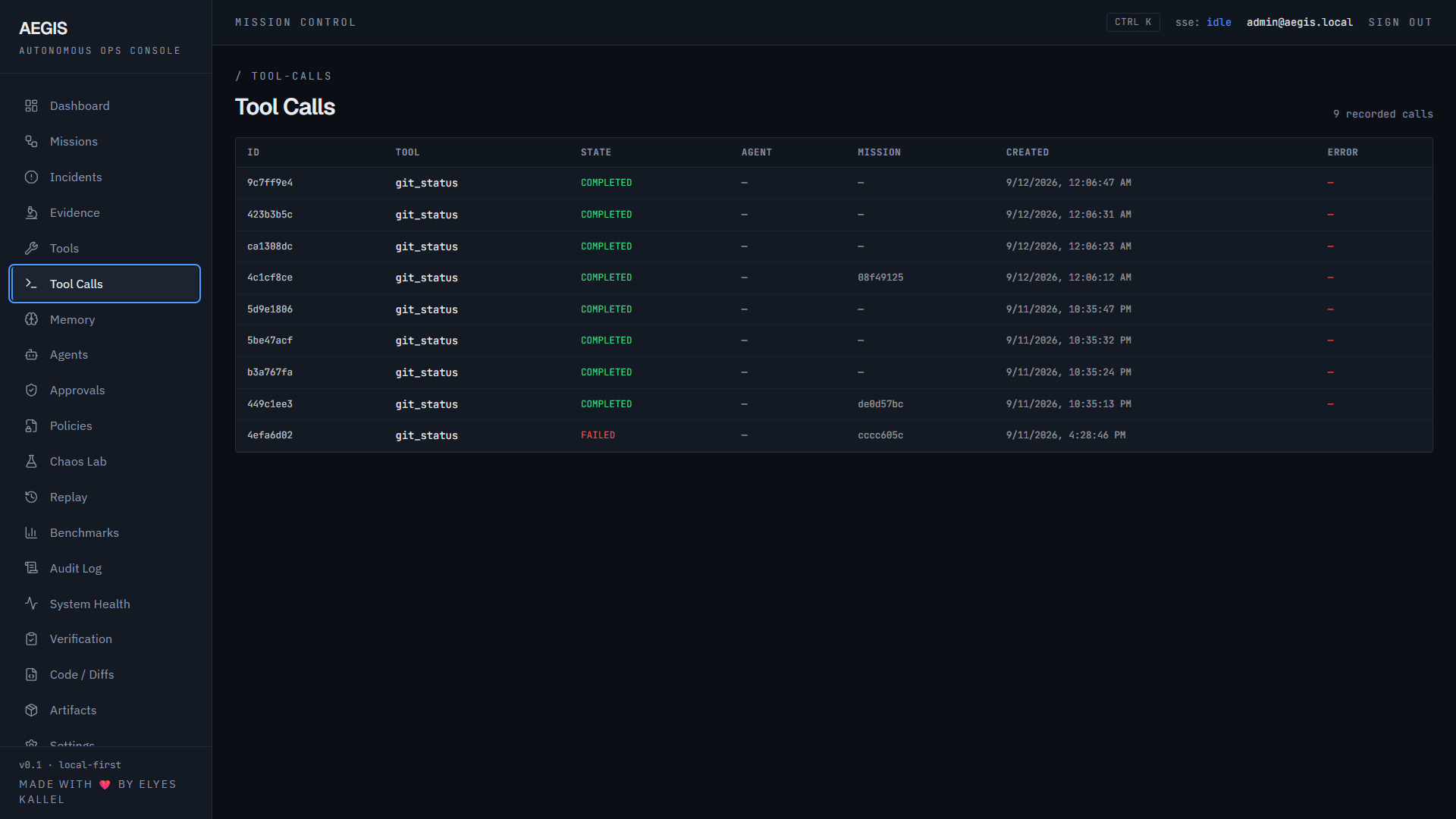Click mission ID cccc605c
This screenshot has width=1456, height=819.
(880, 435)
